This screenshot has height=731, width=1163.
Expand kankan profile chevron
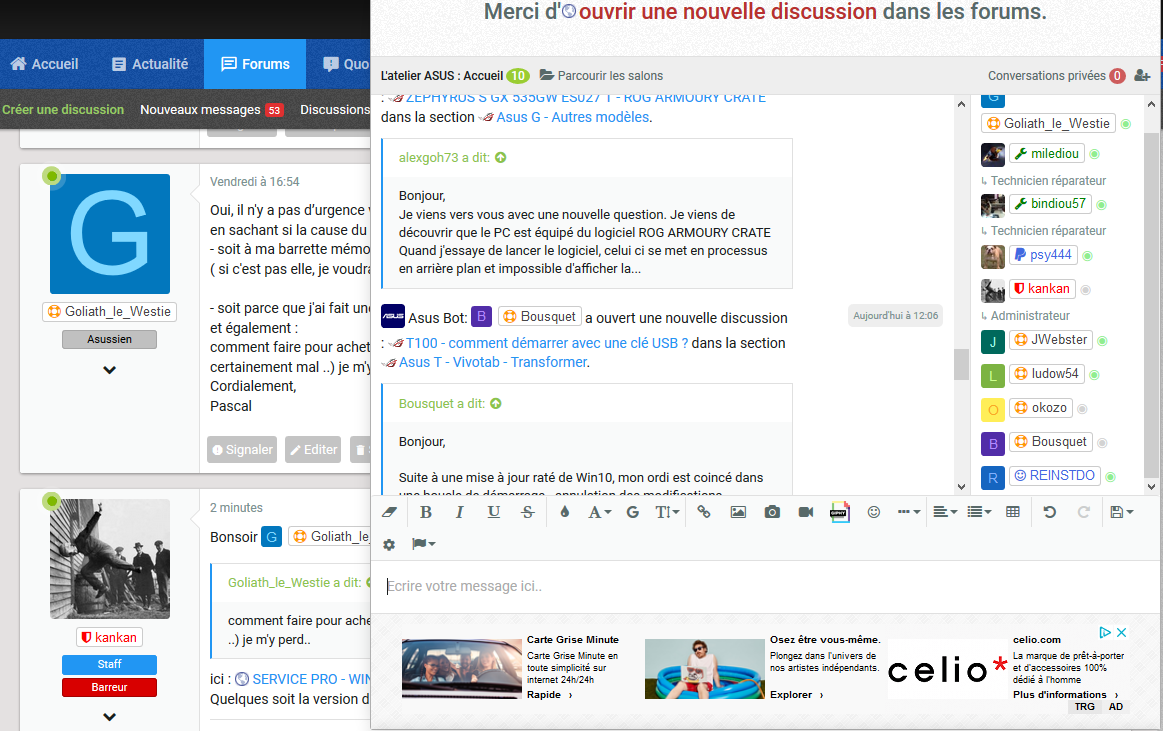point(110,717)
